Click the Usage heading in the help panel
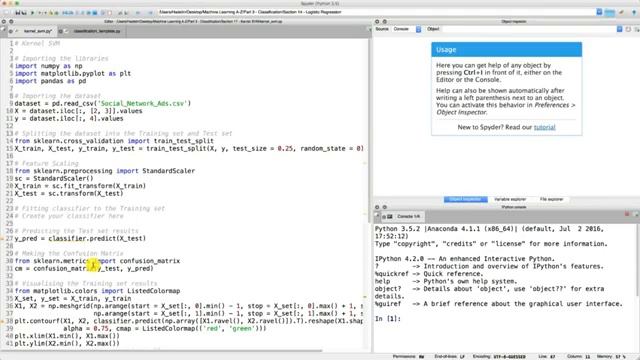The width and height of the screenshot is (640, 360). [x=446, y=50]
